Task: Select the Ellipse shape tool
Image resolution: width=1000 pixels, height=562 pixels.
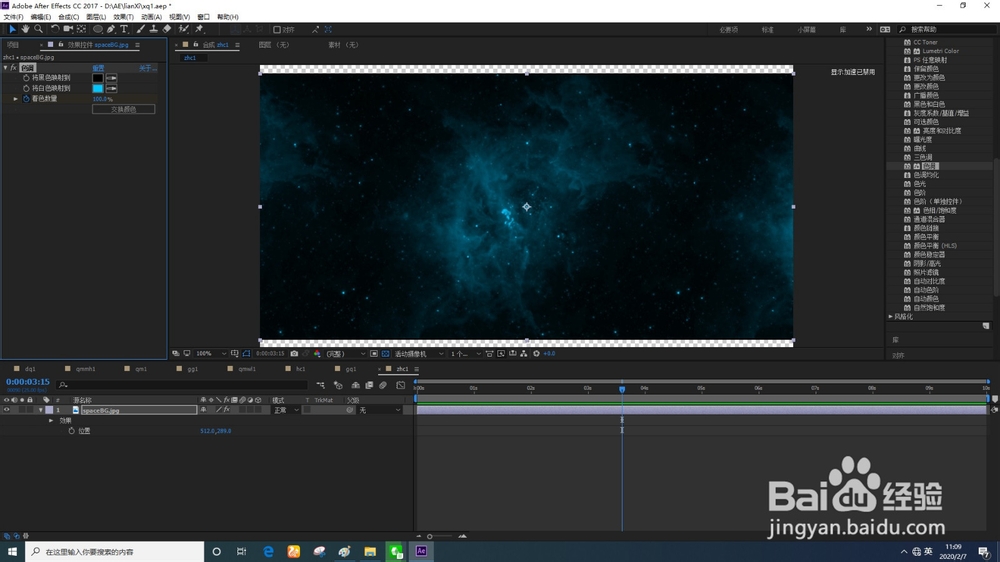Action: [x=98, y=29]
